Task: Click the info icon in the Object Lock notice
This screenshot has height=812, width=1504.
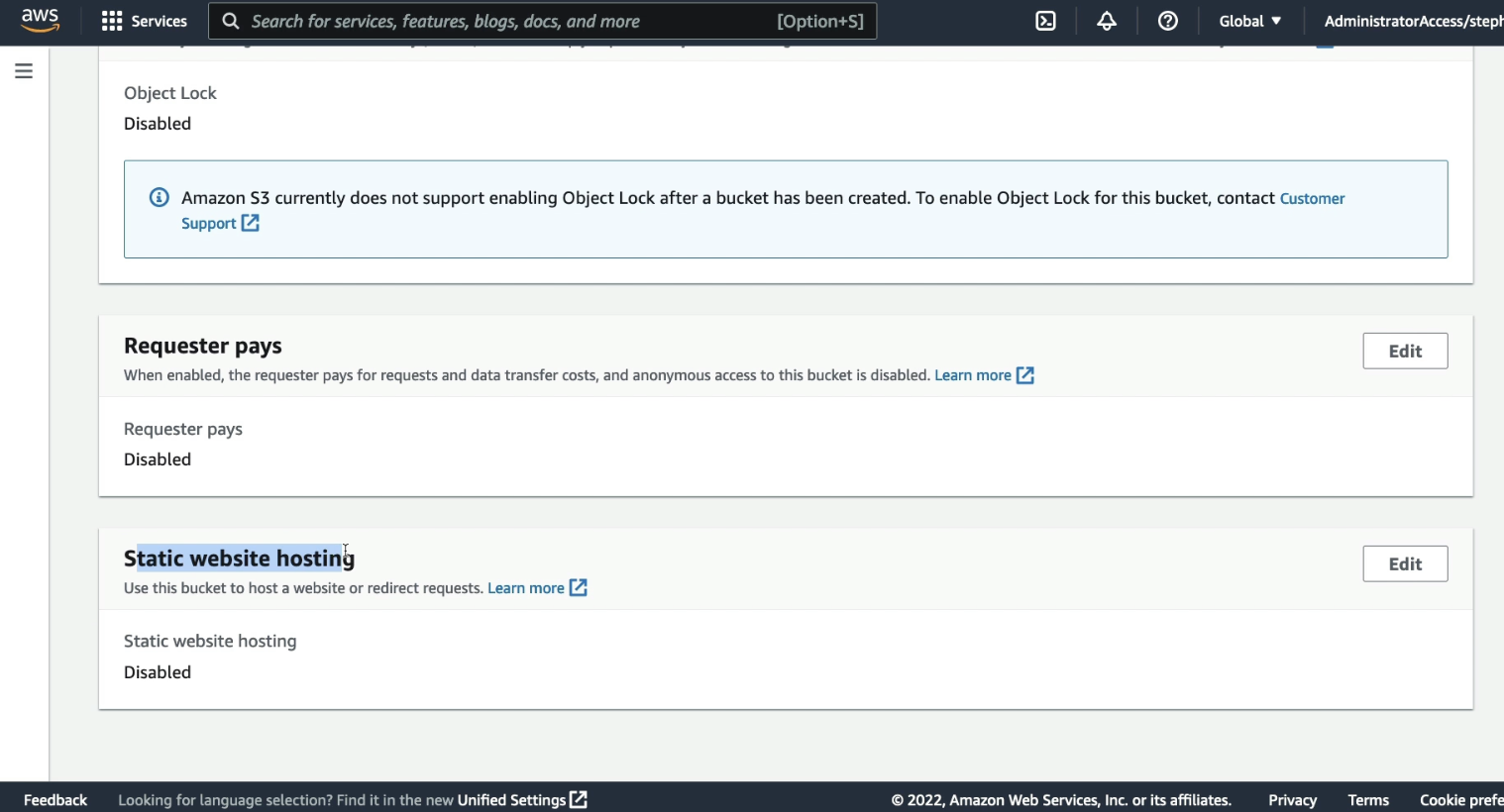Action: 159,197
